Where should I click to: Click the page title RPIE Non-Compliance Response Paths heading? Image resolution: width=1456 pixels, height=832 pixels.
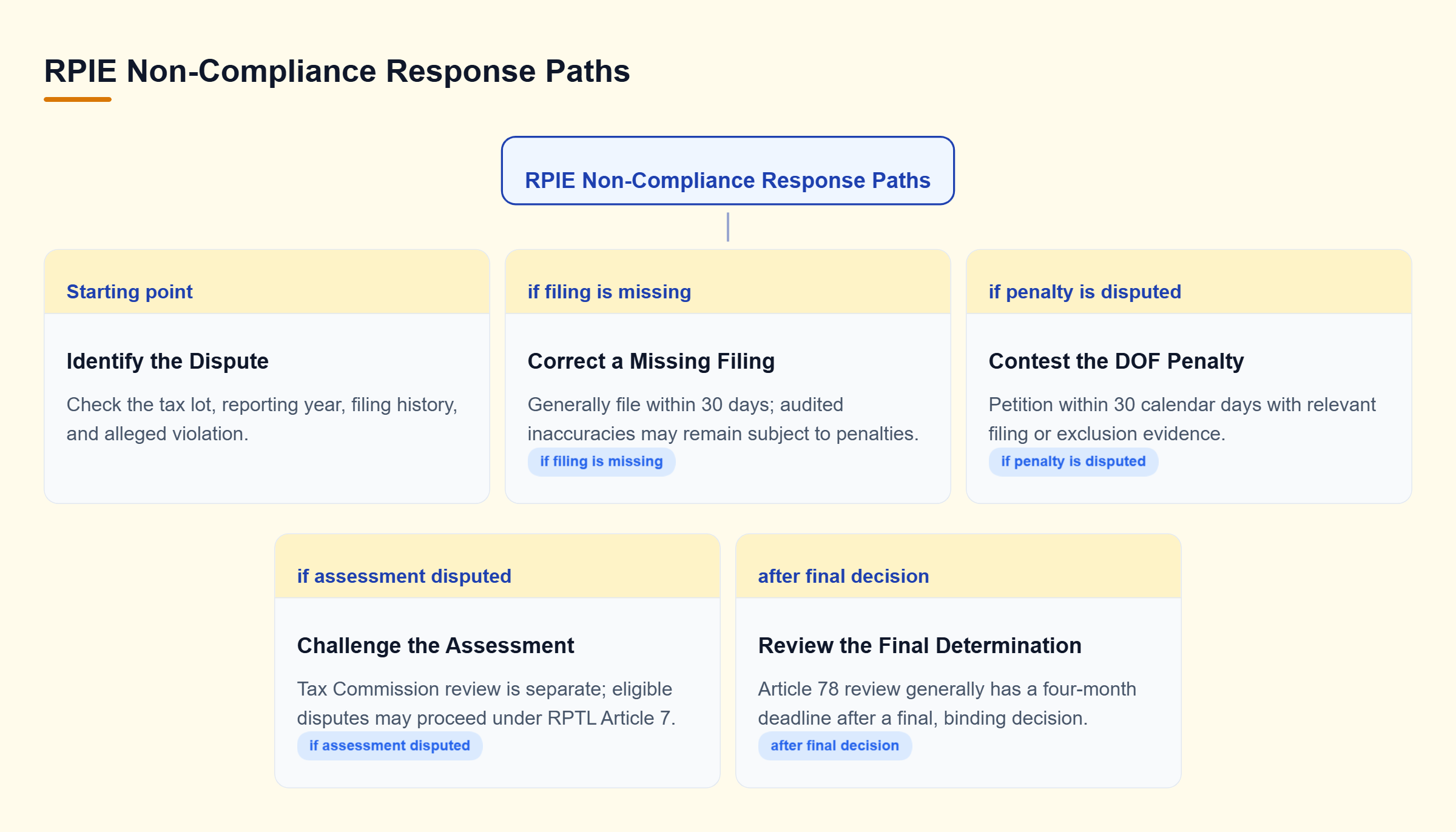[x=337, y=71]
